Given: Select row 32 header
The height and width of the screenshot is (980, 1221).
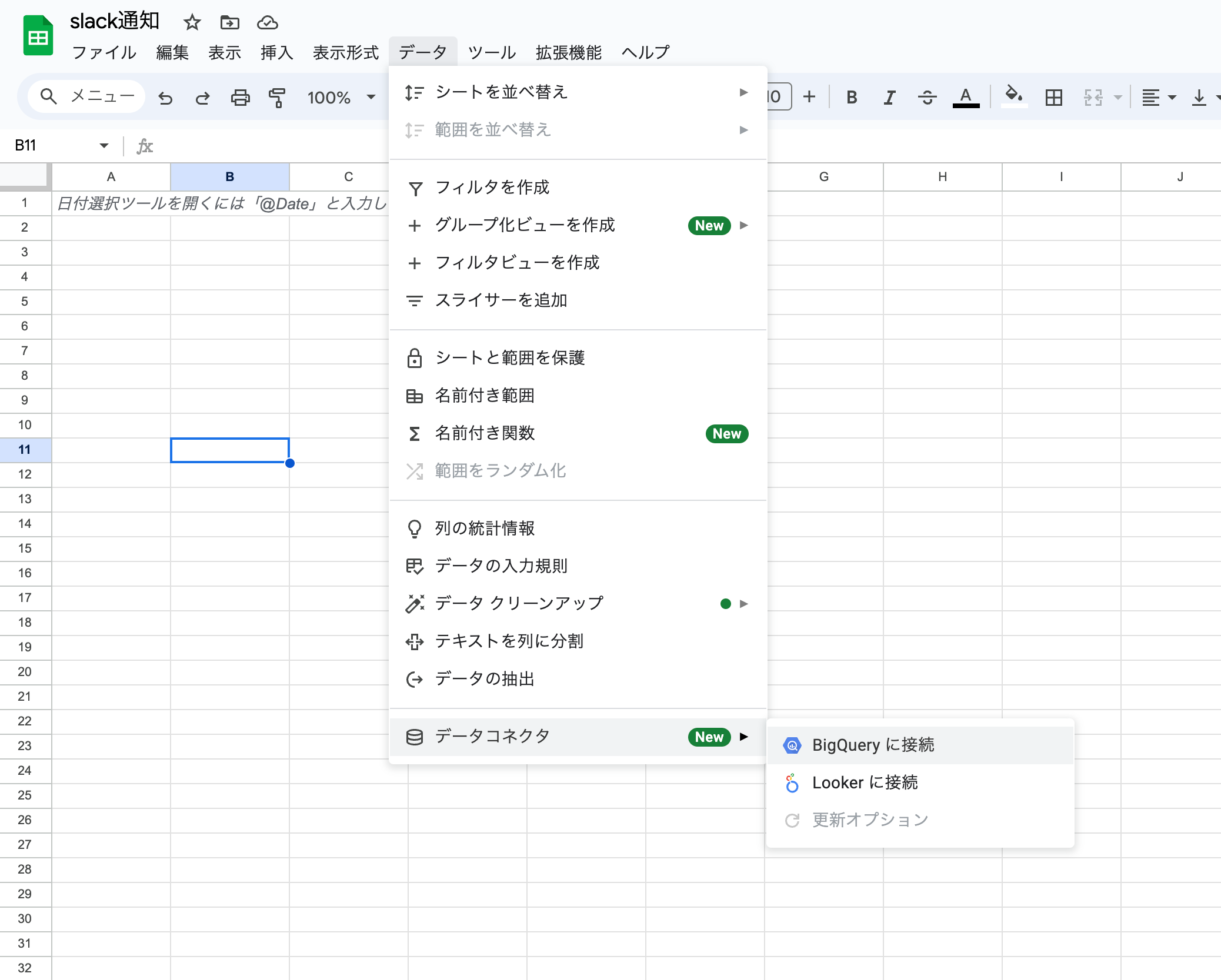Looking at the screenshot, I should point(25,968).
